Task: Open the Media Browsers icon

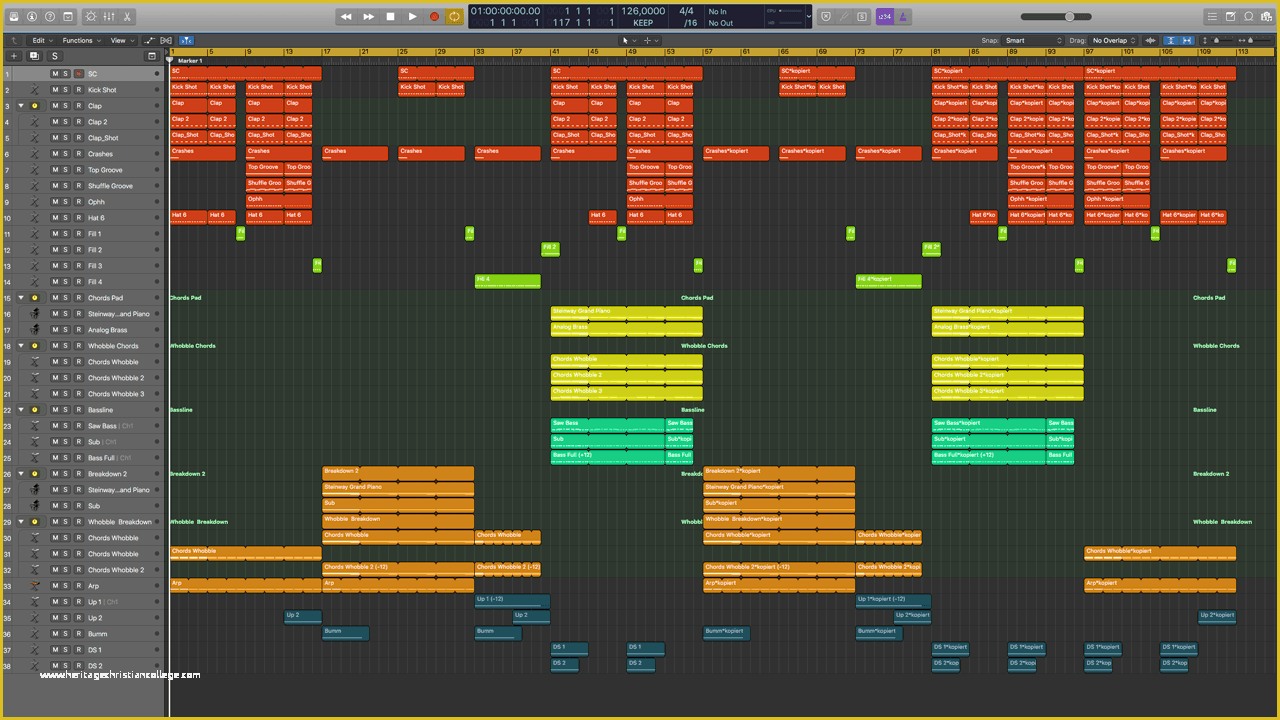Action: pos(1267,17)
